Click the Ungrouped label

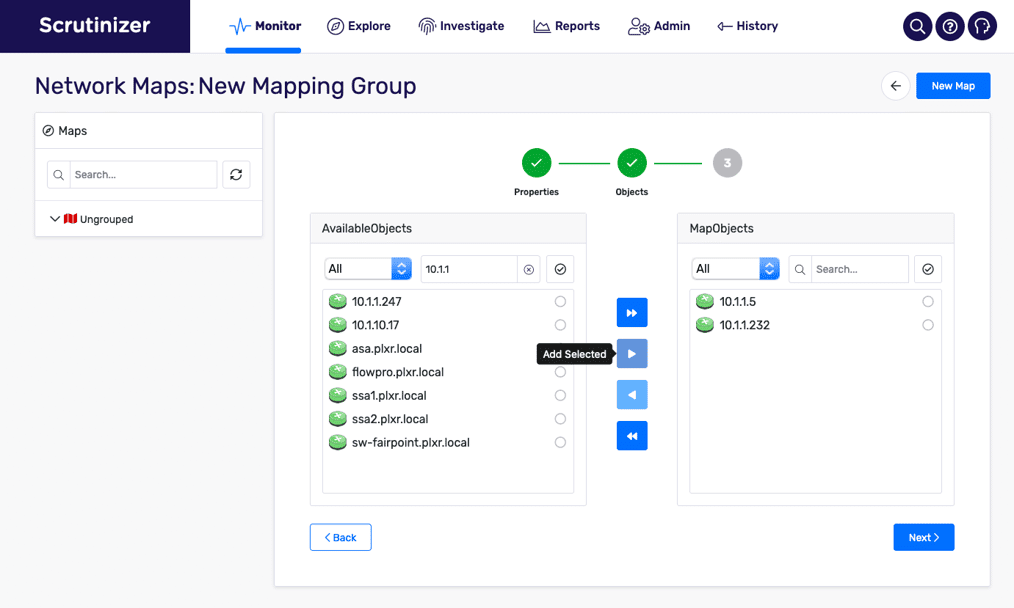pyautogui.click(x=107, y=219)
